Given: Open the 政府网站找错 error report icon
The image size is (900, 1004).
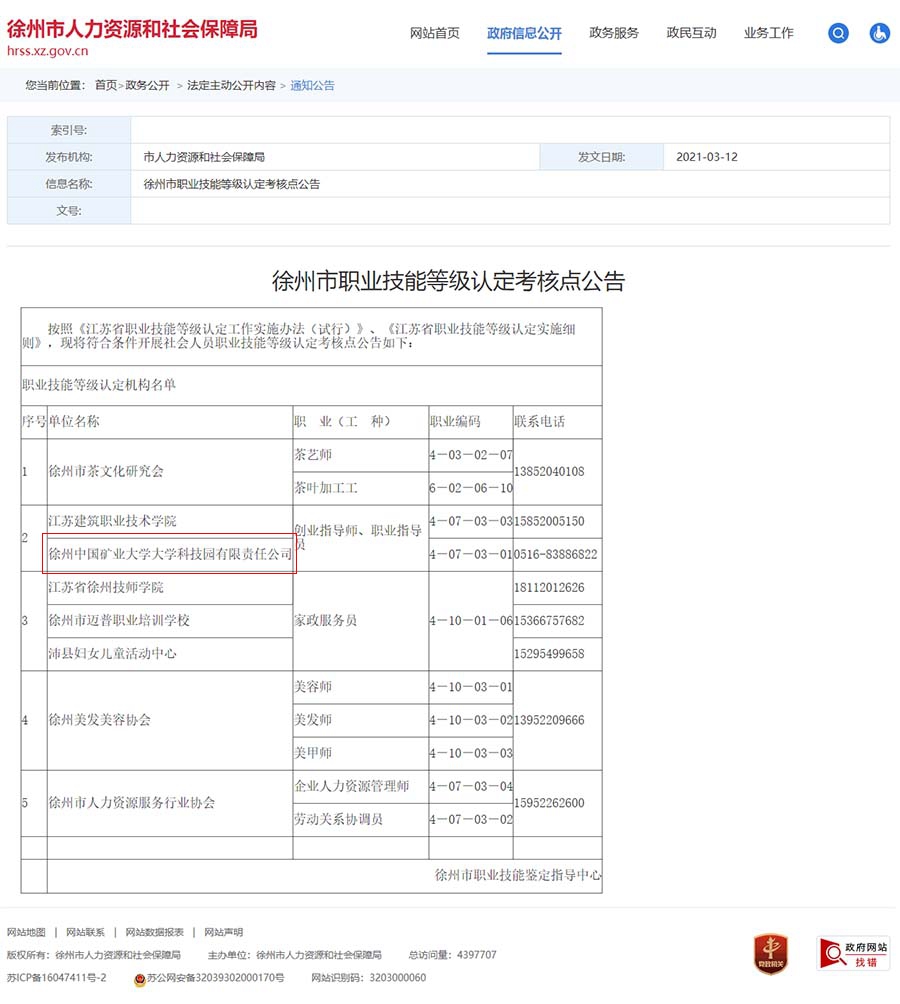Looking at the screenshot, I should coord(853,954).
